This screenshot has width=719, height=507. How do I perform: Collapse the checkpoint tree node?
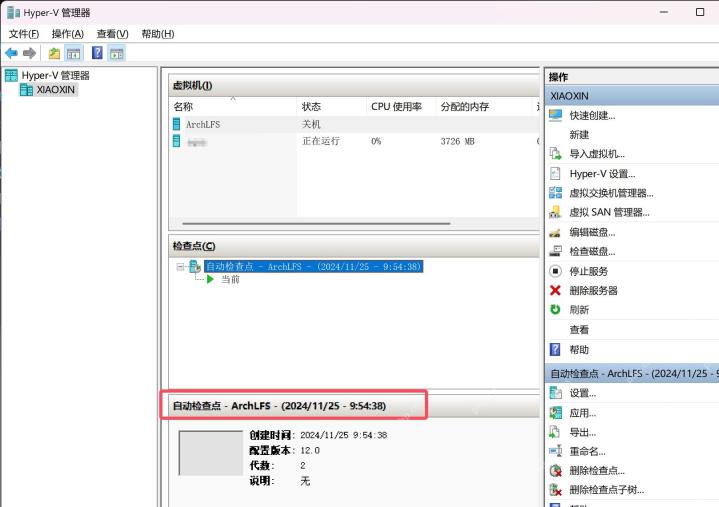point(180,266)
